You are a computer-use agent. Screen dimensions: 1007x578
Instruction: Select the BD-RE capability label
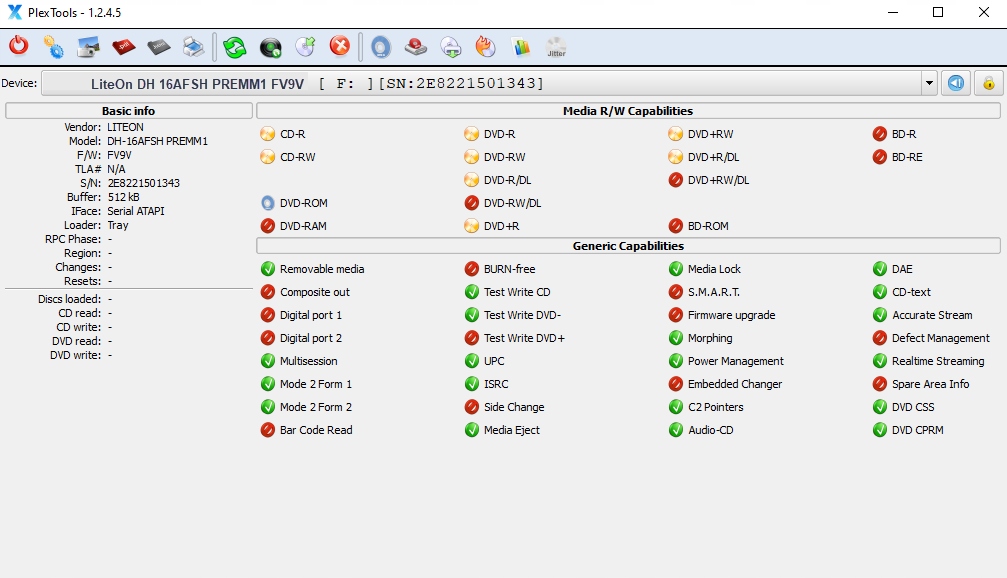(907, 157)
